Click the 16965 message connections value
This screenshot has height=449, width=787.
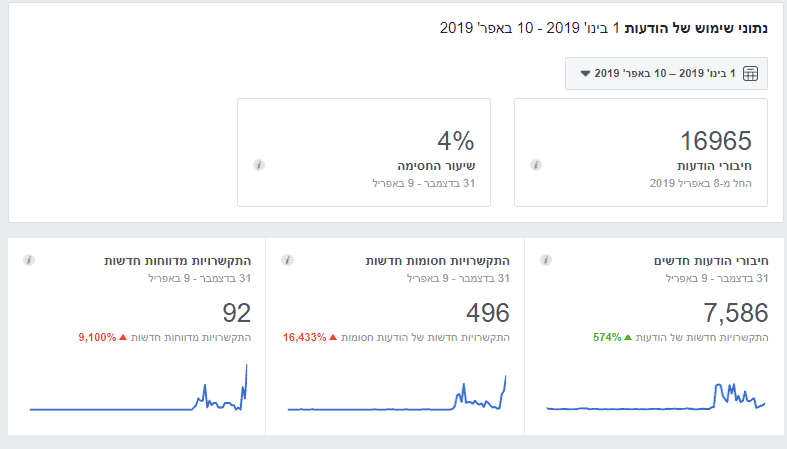pos(715,141)
